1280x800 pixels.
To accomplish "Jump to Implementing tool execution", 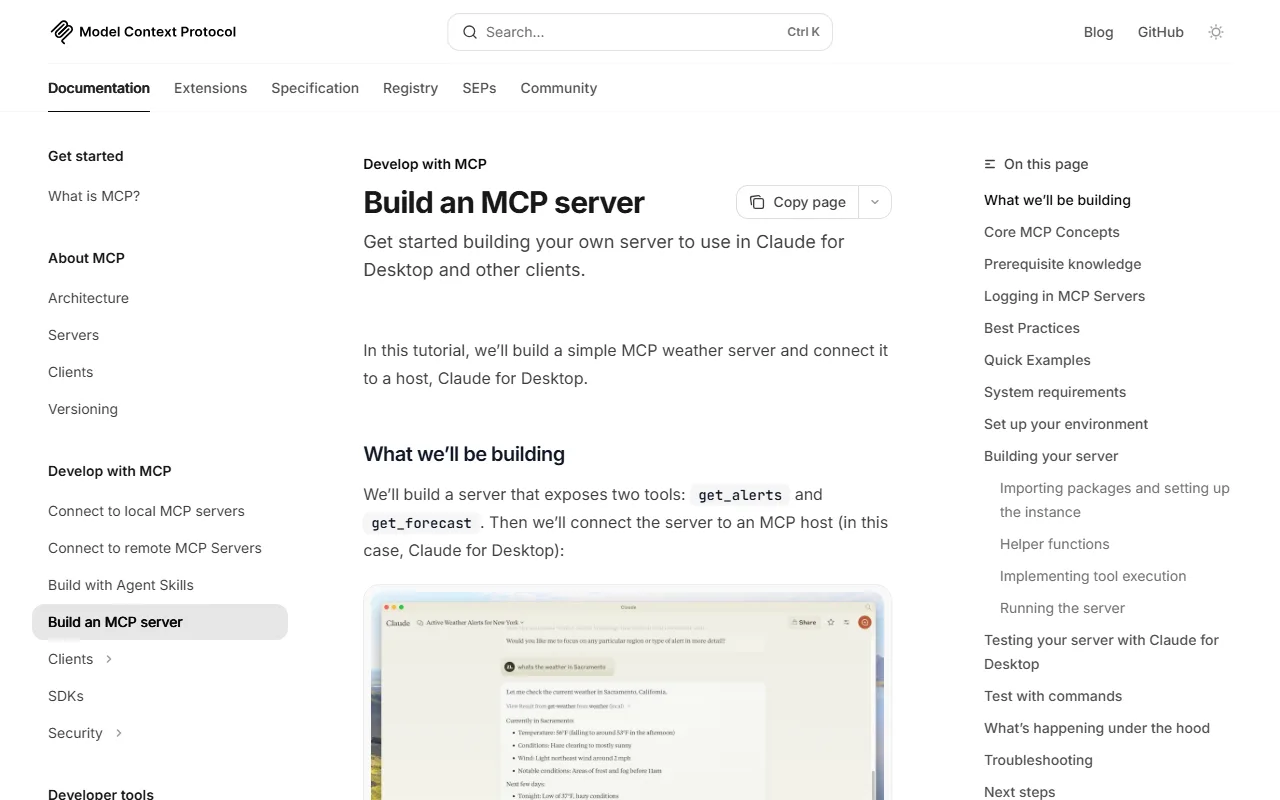I will tap(1093, 576).
